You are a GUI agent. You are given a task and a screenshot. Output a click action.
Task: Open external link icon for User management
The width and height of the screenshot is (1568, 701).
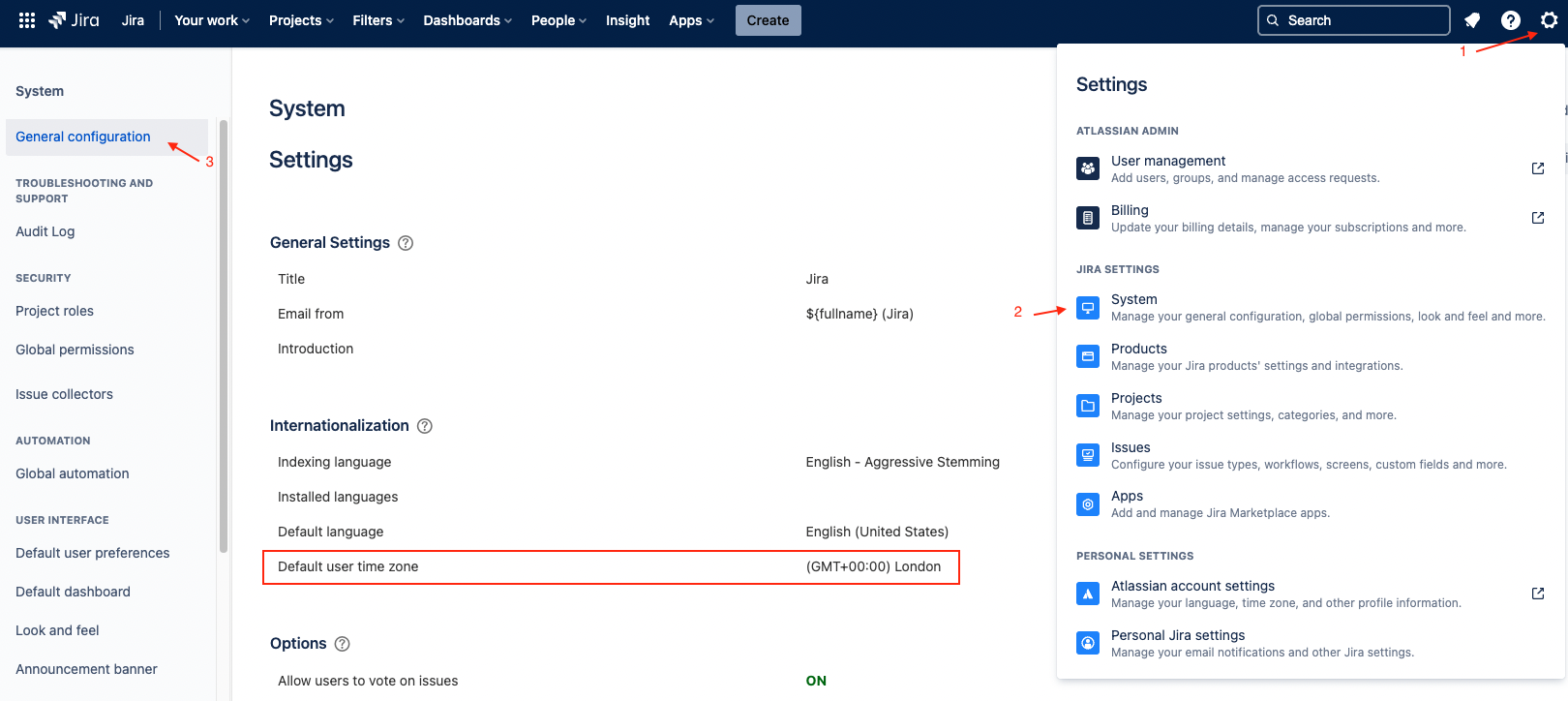click(x=1538, y=168)
